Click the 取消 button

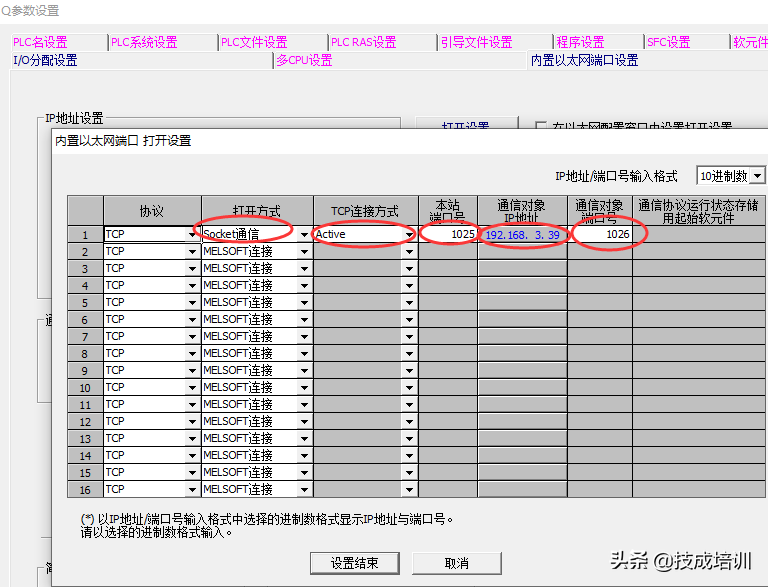456,563
